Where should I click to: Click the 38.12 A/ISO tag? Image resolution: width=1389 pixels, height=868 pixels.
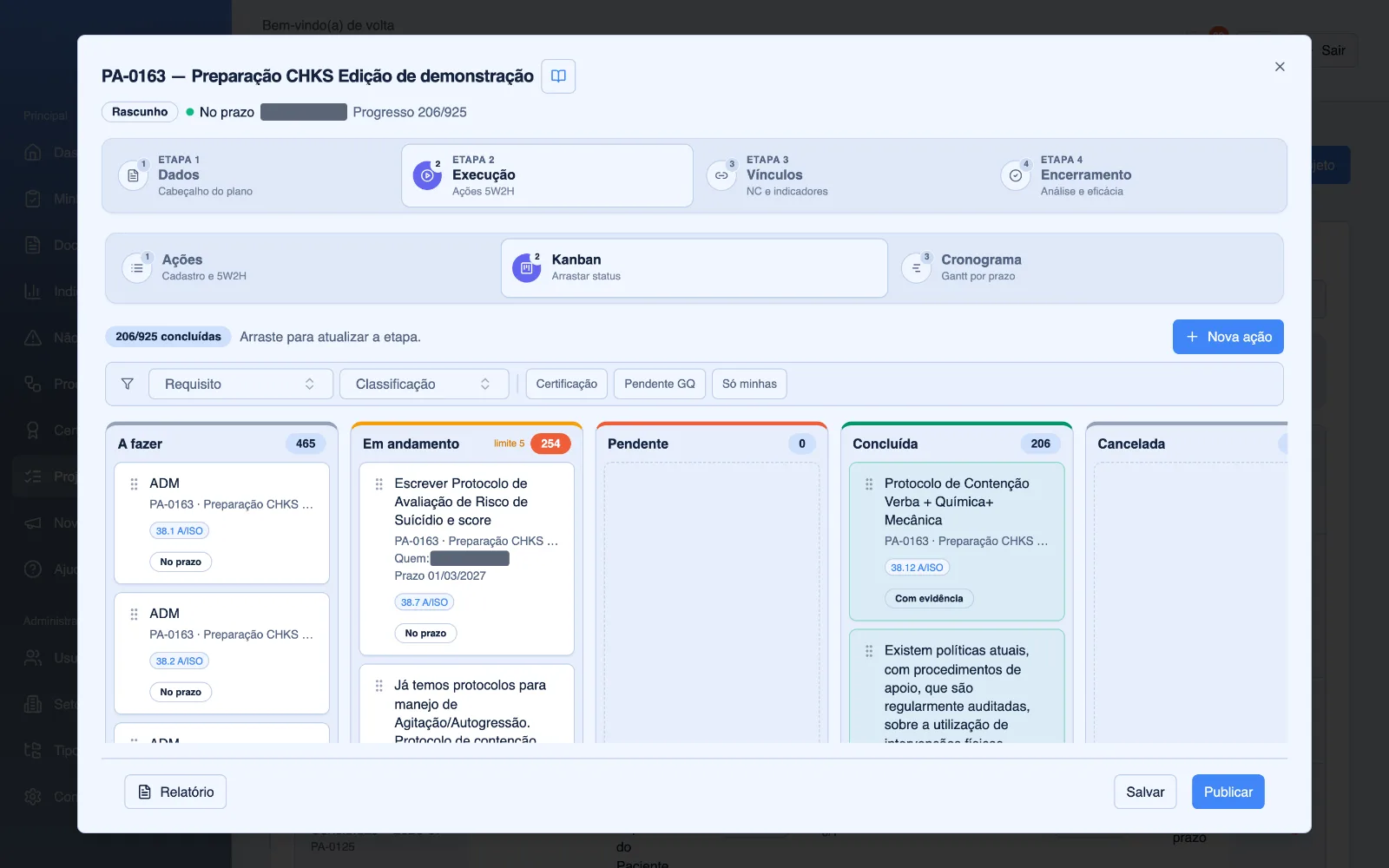click(917, 567)
